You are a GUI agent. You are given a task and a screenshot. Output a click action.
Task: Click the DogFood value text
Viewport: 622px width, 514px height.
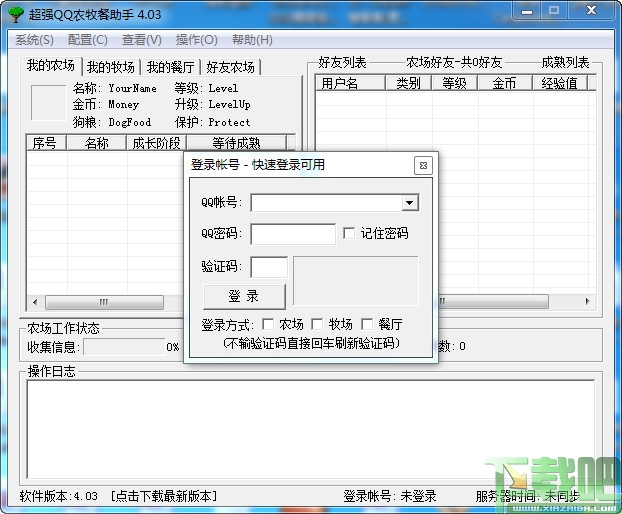(130, 122)
